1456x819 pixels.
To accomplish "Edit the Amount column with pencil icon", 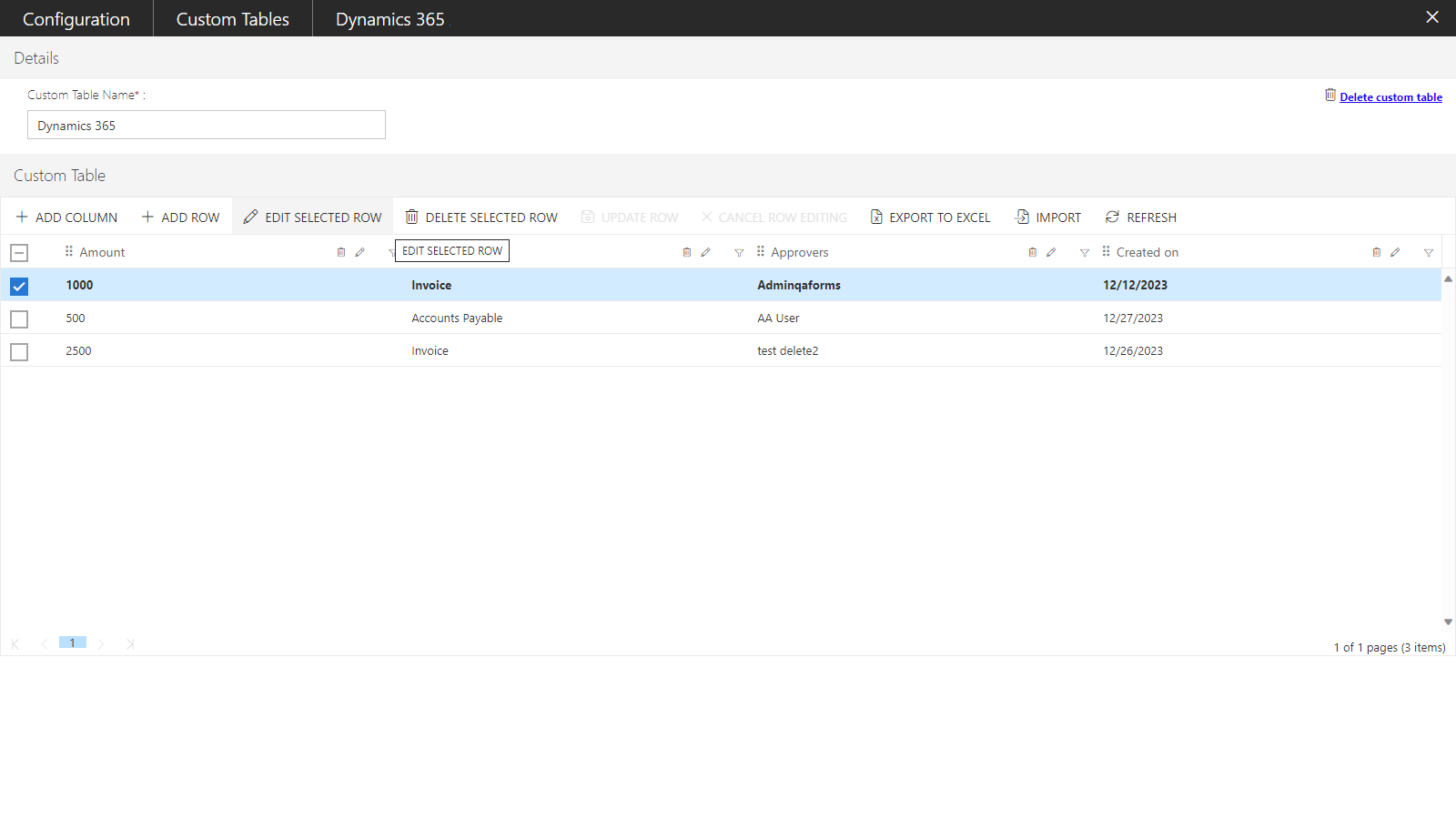I will 360,252.
